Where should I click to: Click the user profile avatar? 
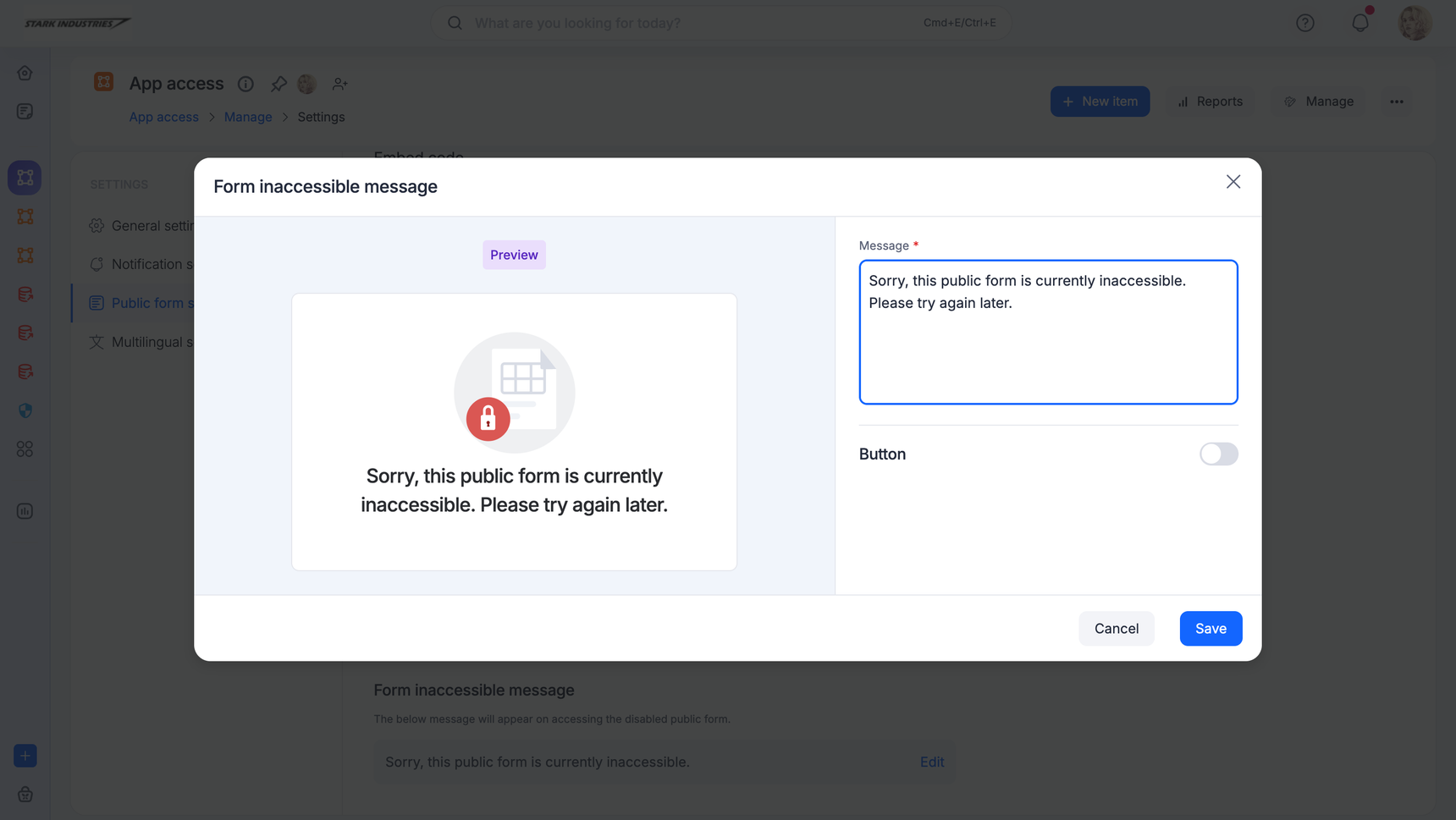(x=1415, y=23)
